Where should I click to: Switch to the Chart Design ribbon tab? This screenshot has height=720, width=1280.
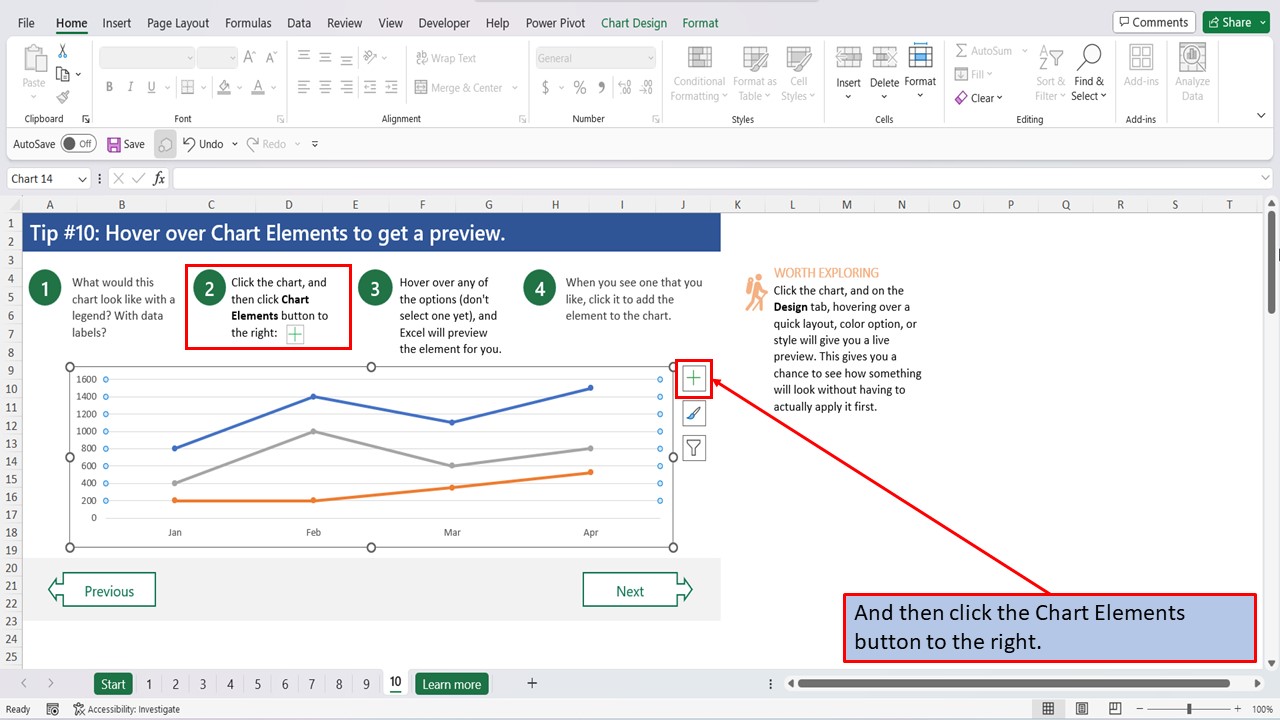(x=633, y=22)
